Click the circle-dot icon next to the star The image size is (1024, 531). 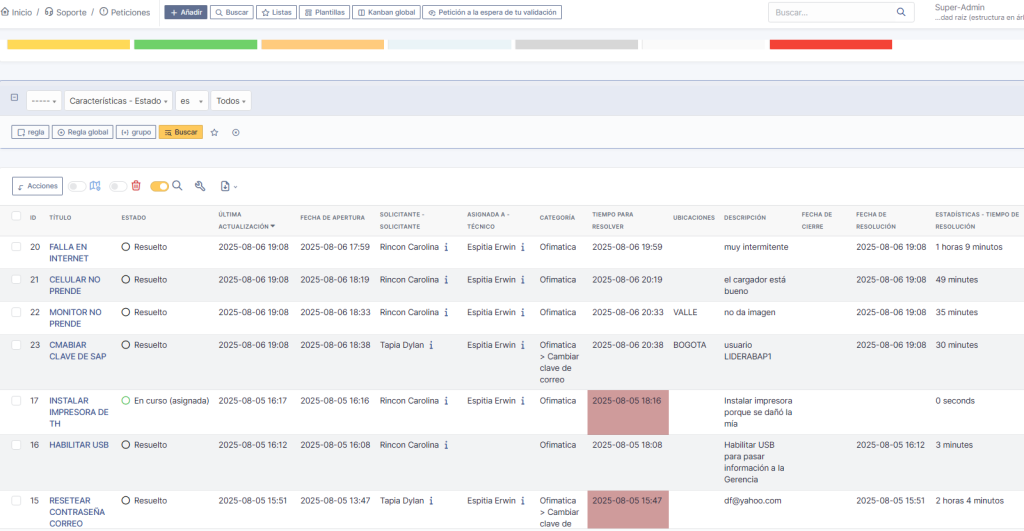pyautogui.click(x=236, y=133)
